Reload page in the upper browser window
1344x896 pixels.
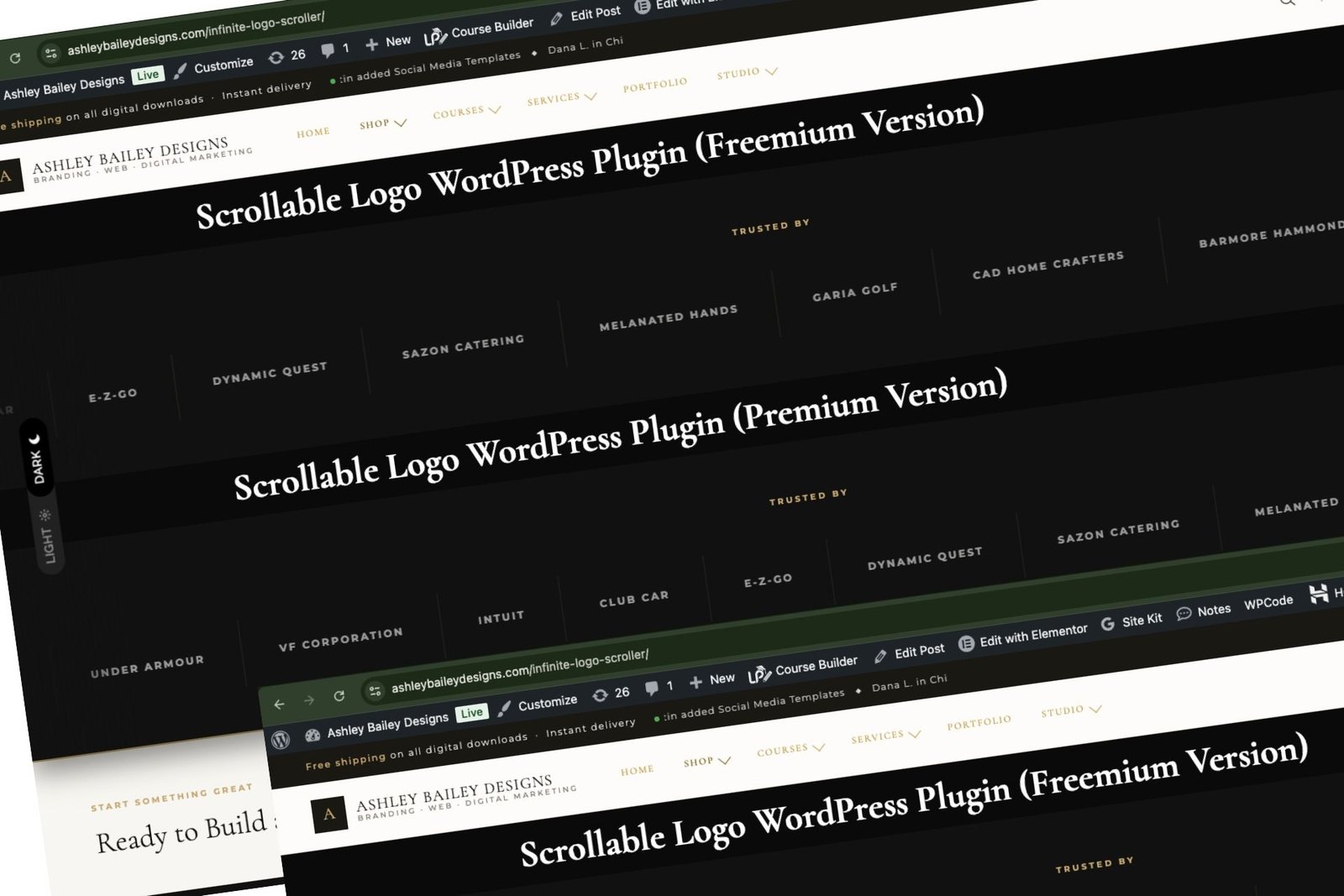click(x=15, y=58)
